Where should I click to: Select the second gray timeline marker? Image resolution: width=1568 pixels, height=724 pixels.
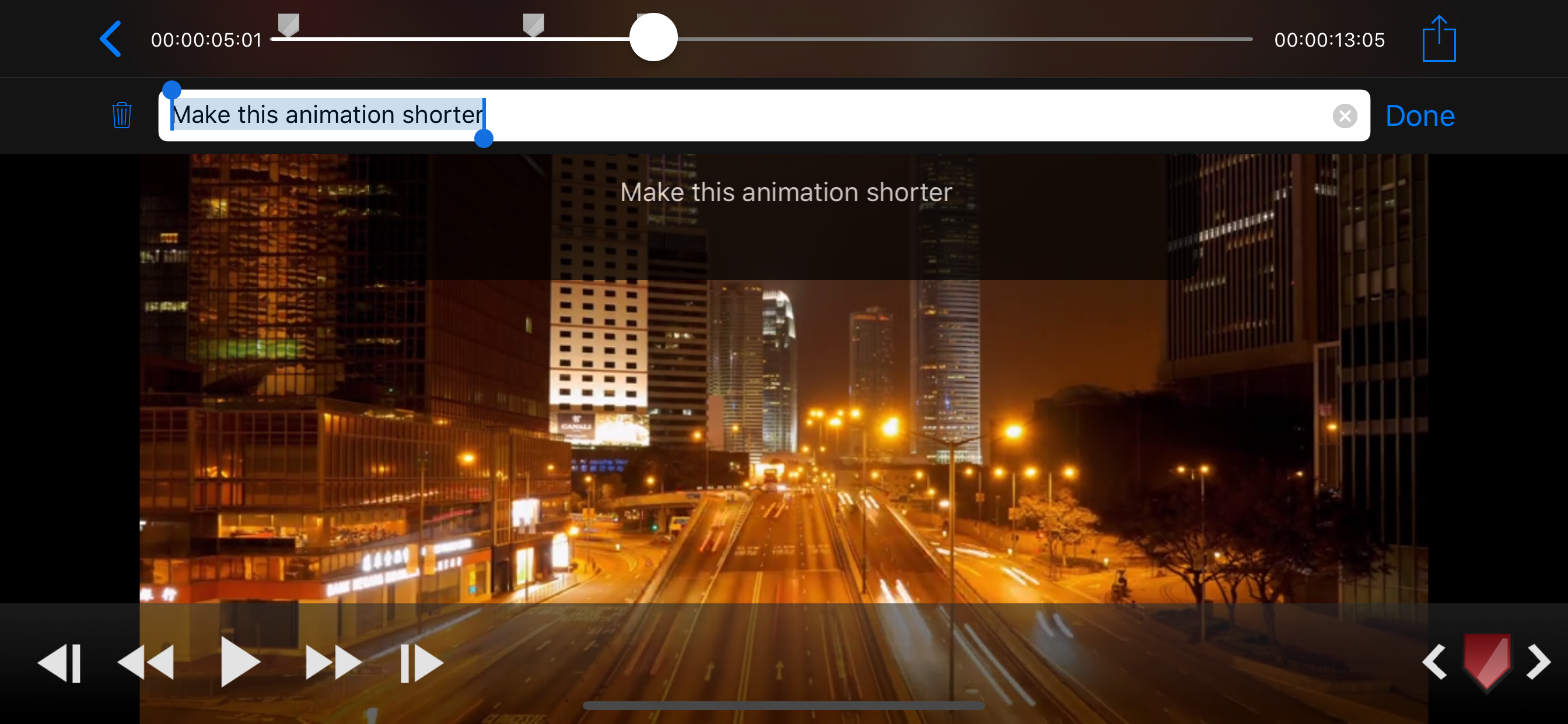(533, 25)
